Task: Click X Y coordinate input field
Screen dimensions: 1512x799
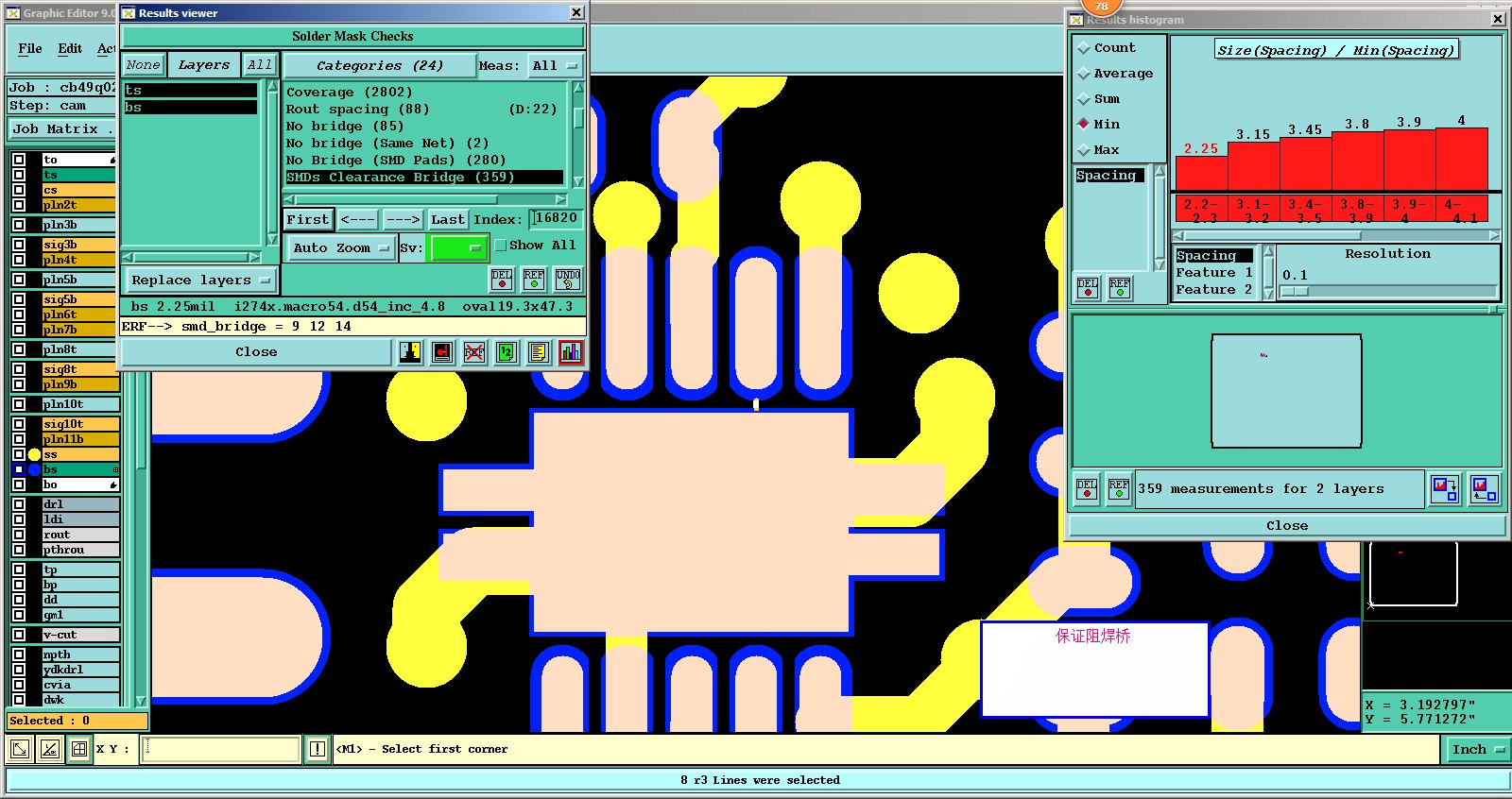Action: 221,750
